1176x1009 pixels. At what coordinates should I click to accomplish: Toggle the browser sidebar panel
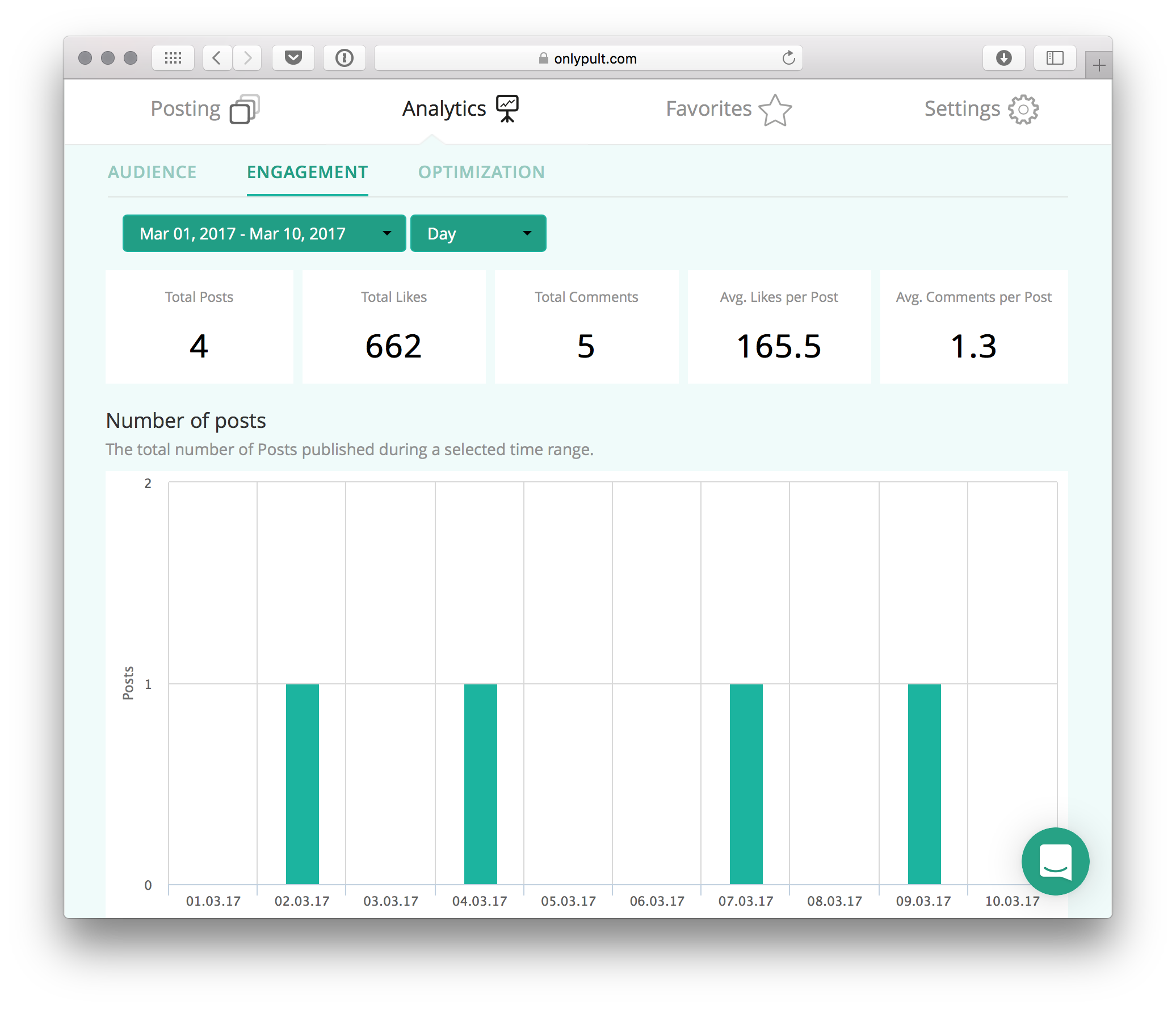click(x=1055, y=58)
